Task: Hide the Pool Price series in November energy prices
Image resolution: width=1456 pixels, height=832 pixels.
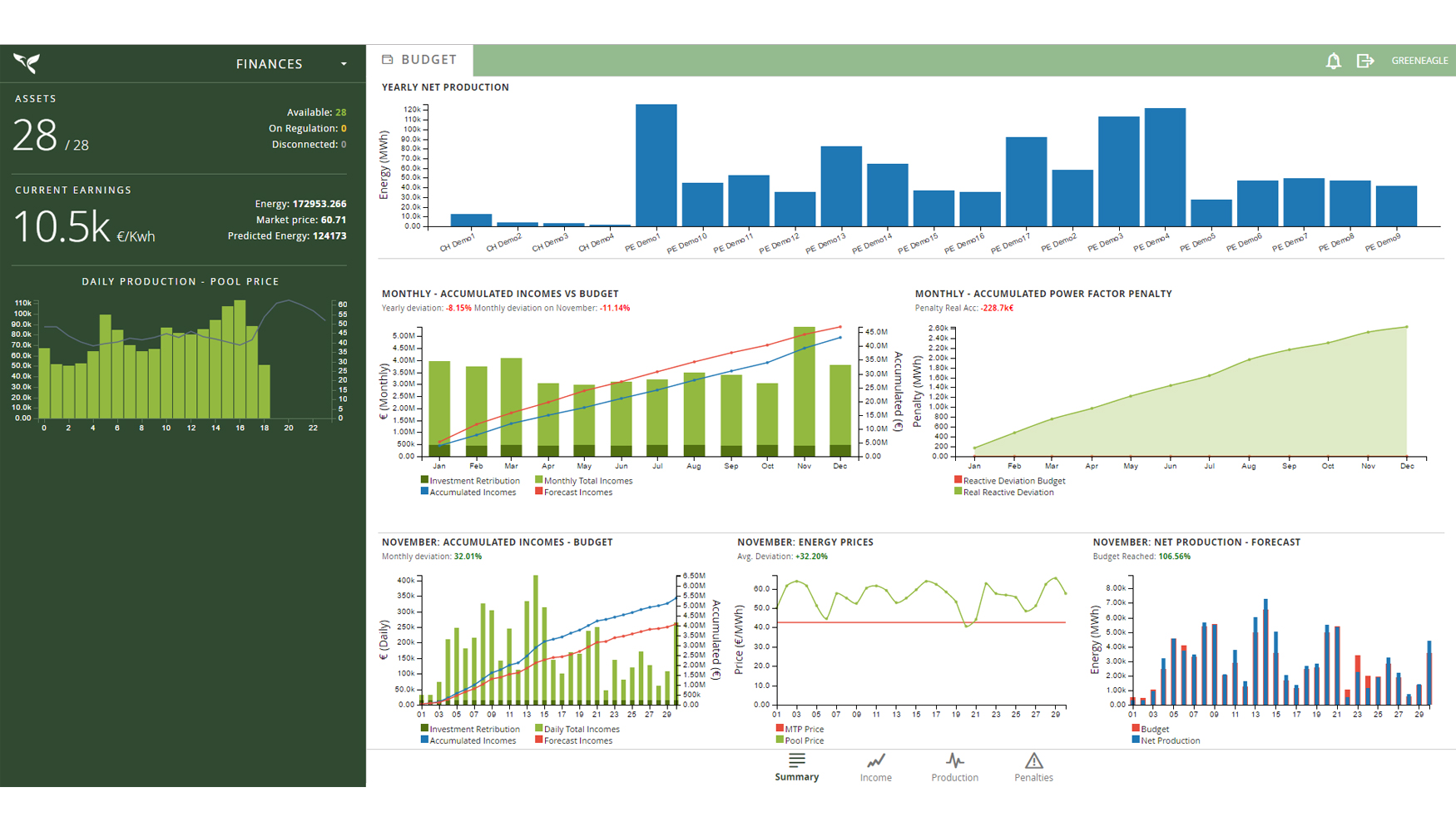Action: pyautogui.click(x=800, y=740)
